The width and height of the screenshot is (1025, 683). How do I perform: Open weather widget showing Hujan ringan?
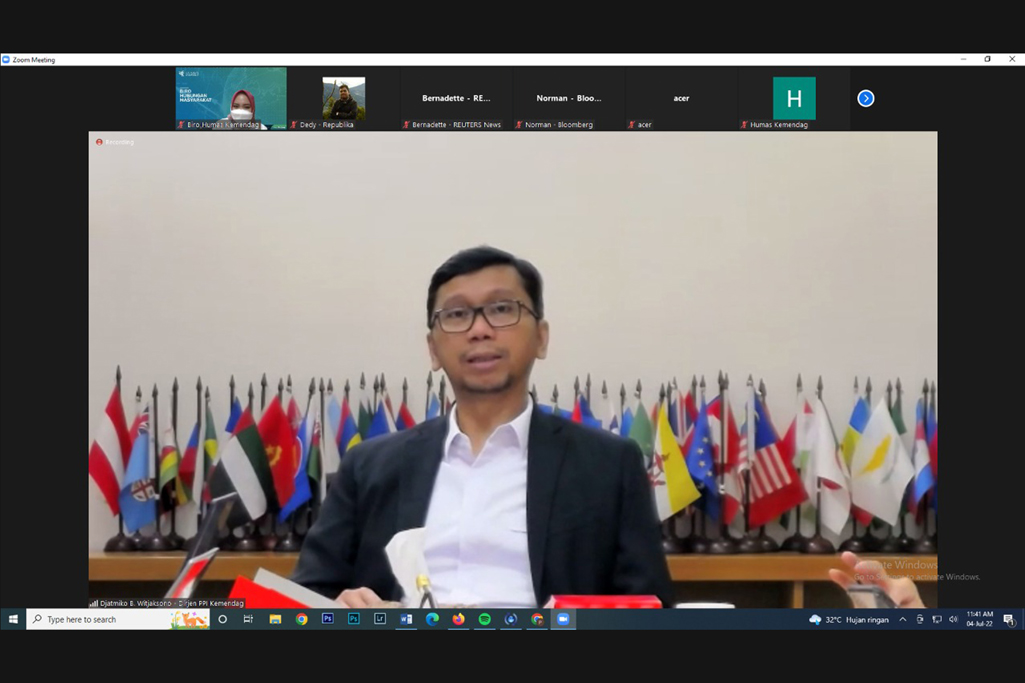pyautogui.click(x=849, y=619)
